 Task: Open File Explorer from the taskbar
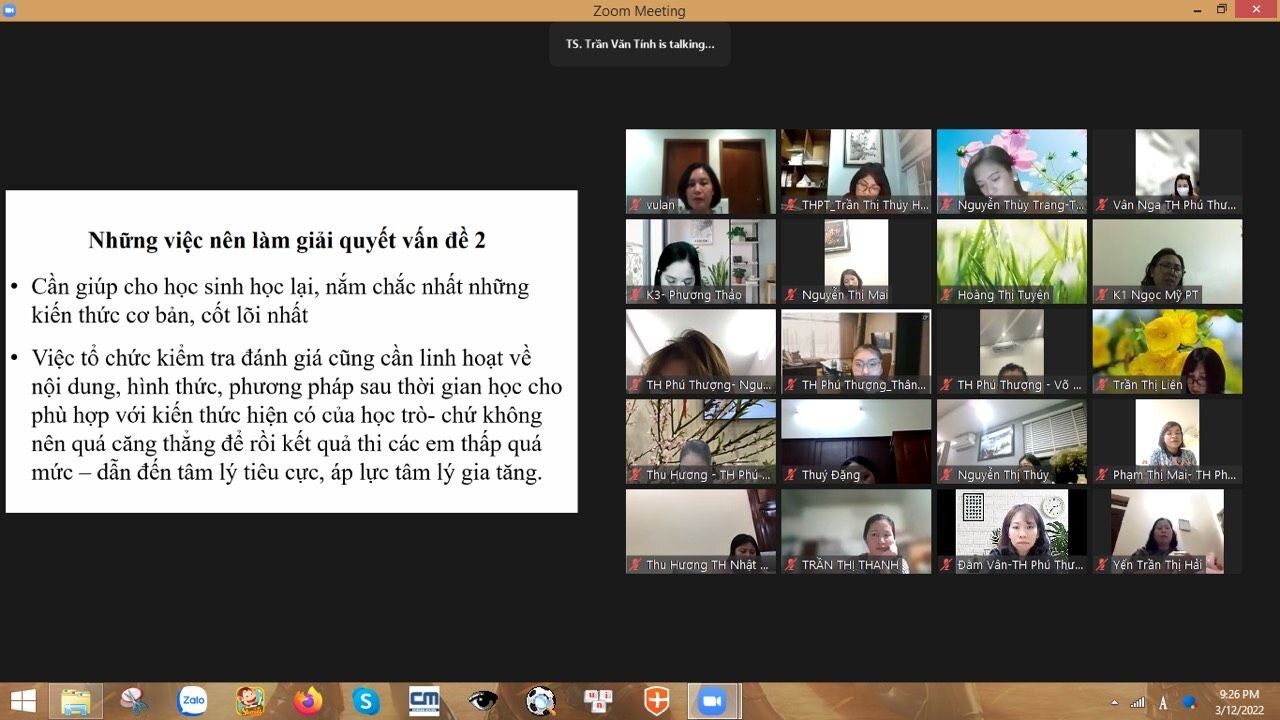(x=76, y=701)
